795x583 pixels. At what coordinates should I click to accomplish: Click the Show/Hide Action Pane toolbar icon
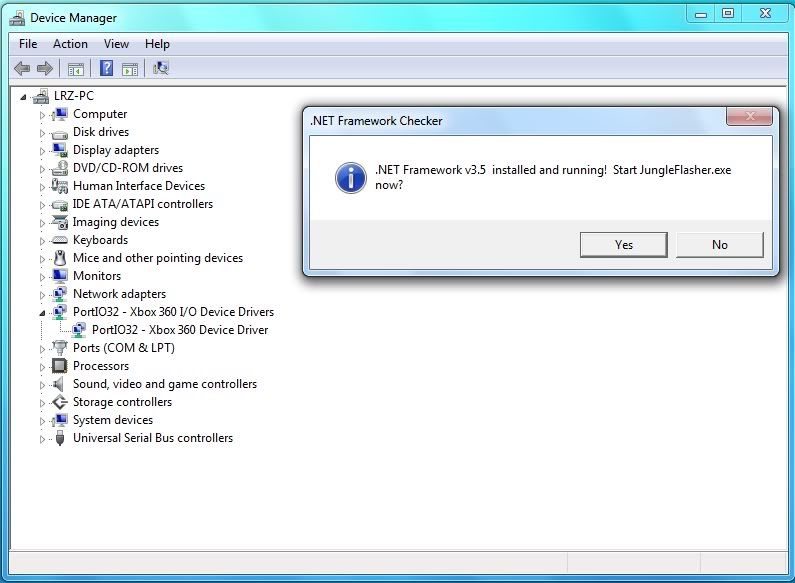point(130,68)
